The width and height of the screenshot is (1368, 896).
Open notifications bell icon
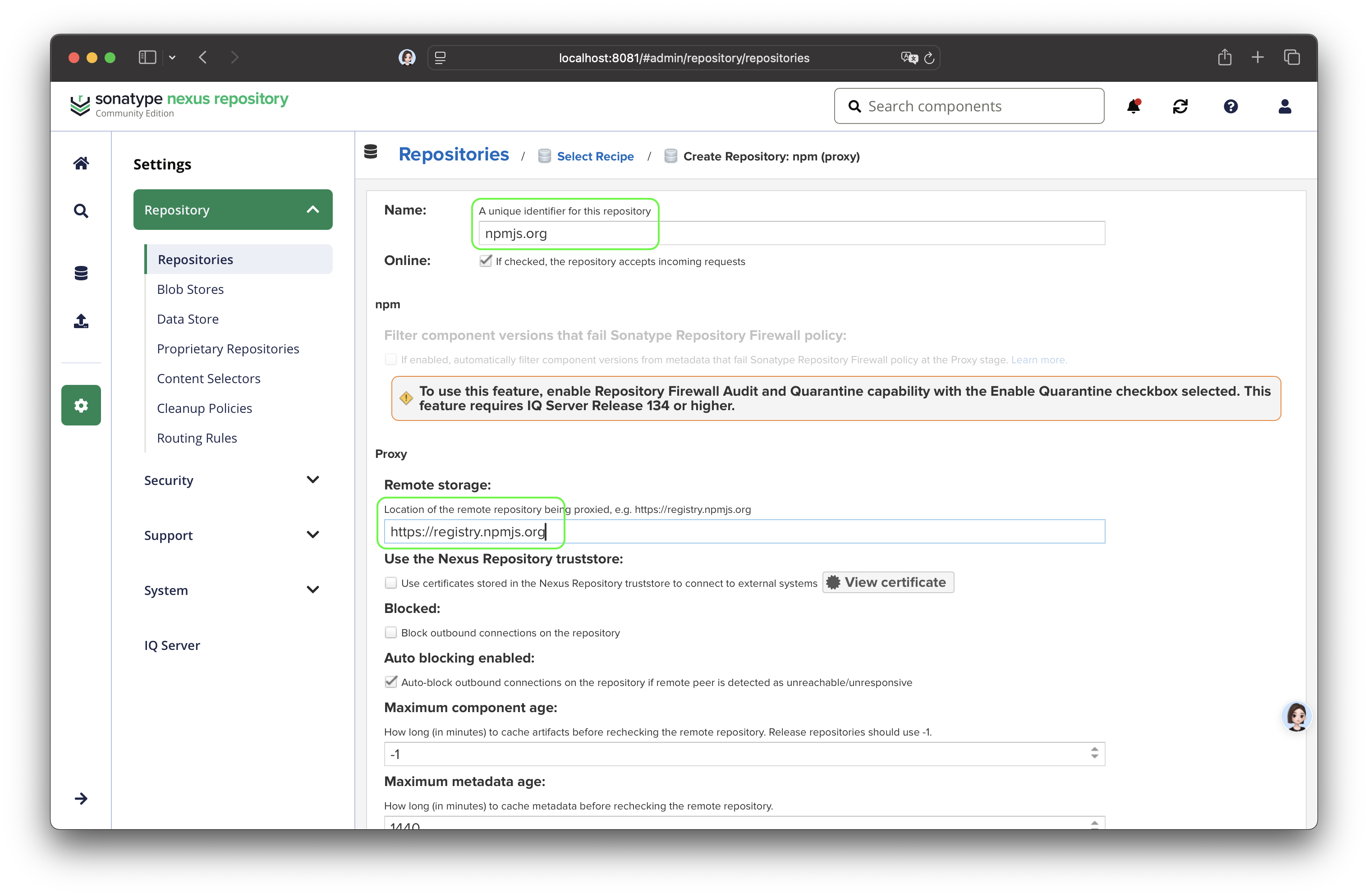click(1134, 106)
